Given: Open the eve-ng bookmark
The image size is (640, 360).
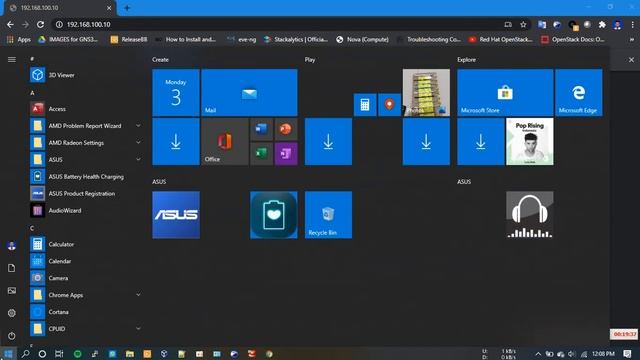Looking at the screenshot, I should 242,40.
